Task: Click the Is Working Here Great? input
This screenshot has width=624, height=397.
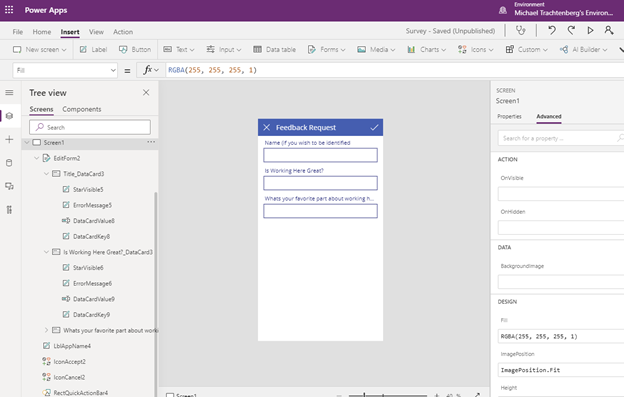Action: pos(320,183)
